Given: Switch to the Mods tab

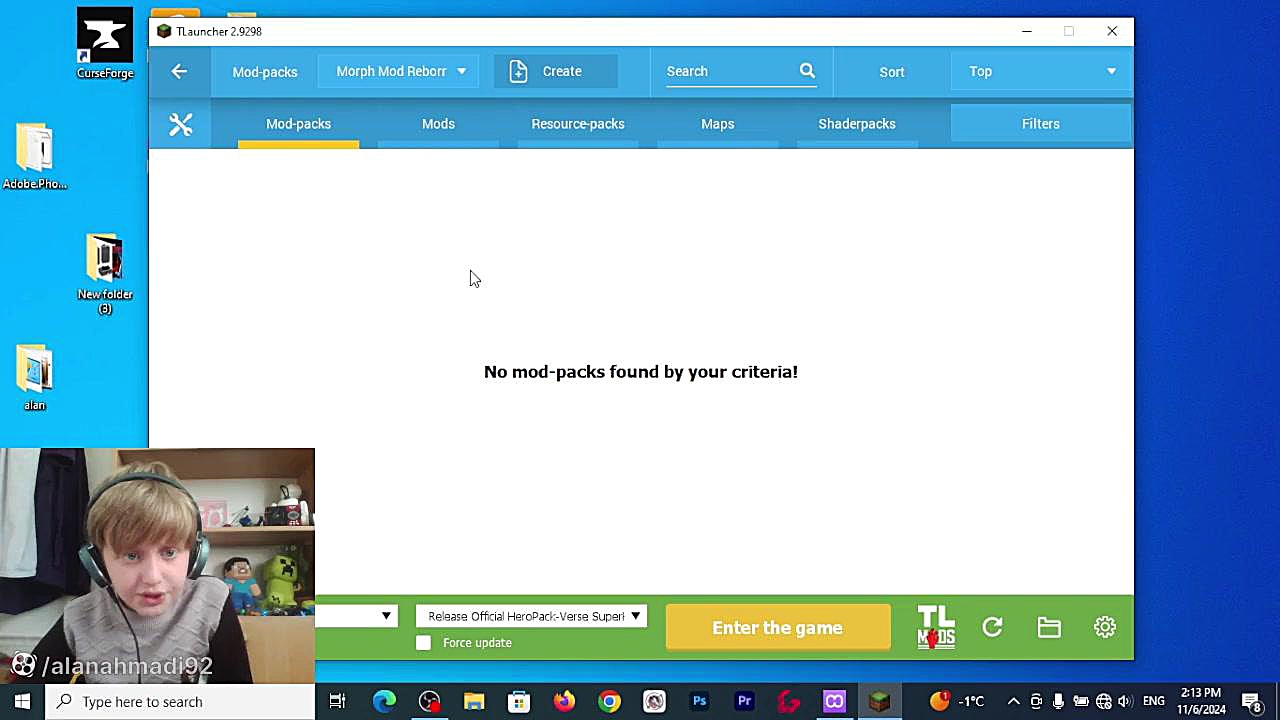Looking at the screenshot, I should [x=438, y=124].
